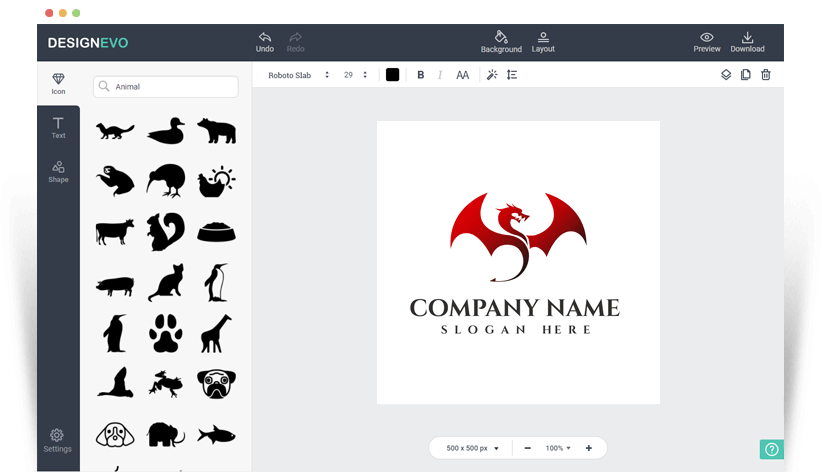This screenshot has height=472, width=822.
Task: Open the 100% zoom level dropdown
Action: (x=558, y=448)
